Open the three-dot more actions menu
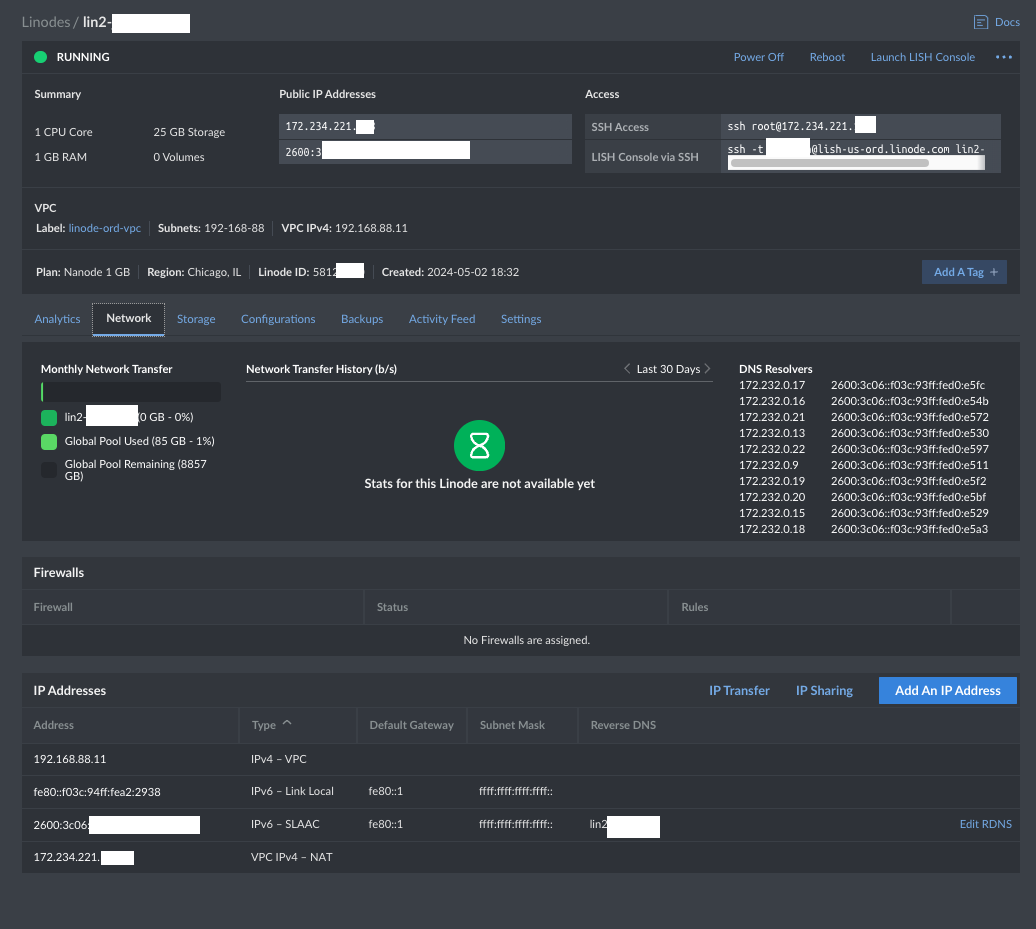The width and height of the screenshot is (1036, 929). 1004,57
